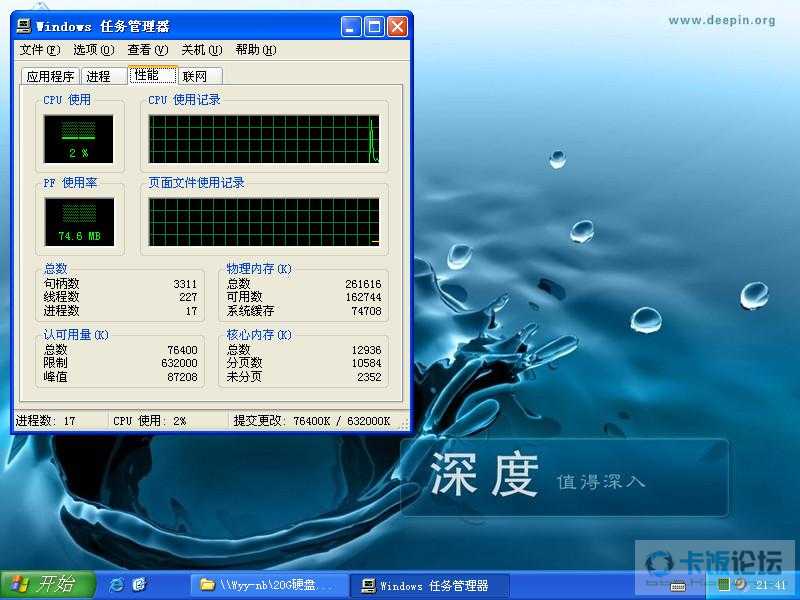The height and width of the screenshot is (600, 800).
Task: Click the 句柄数 label
Action: 62,284
